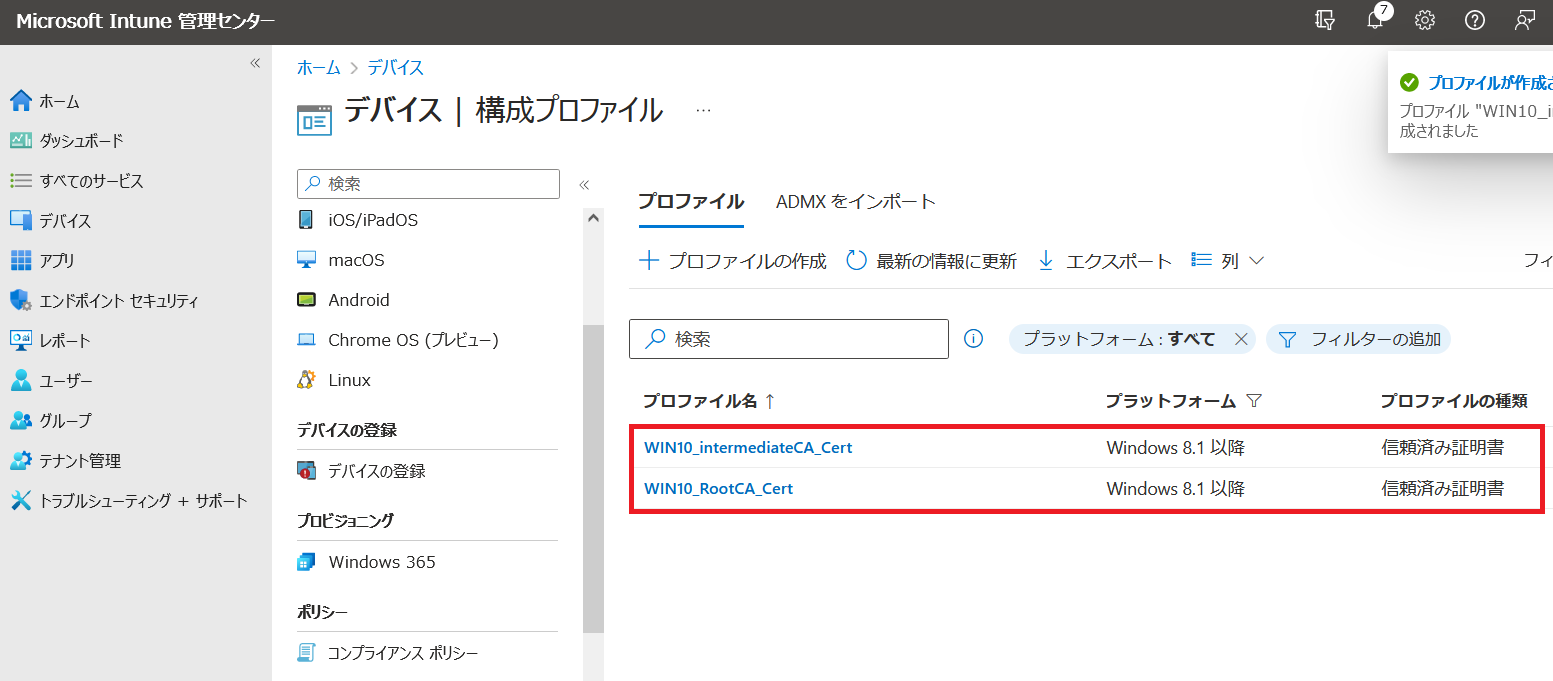Click 最新の情報に更新 refresh button
The image size is (1553, 681).
931,261
